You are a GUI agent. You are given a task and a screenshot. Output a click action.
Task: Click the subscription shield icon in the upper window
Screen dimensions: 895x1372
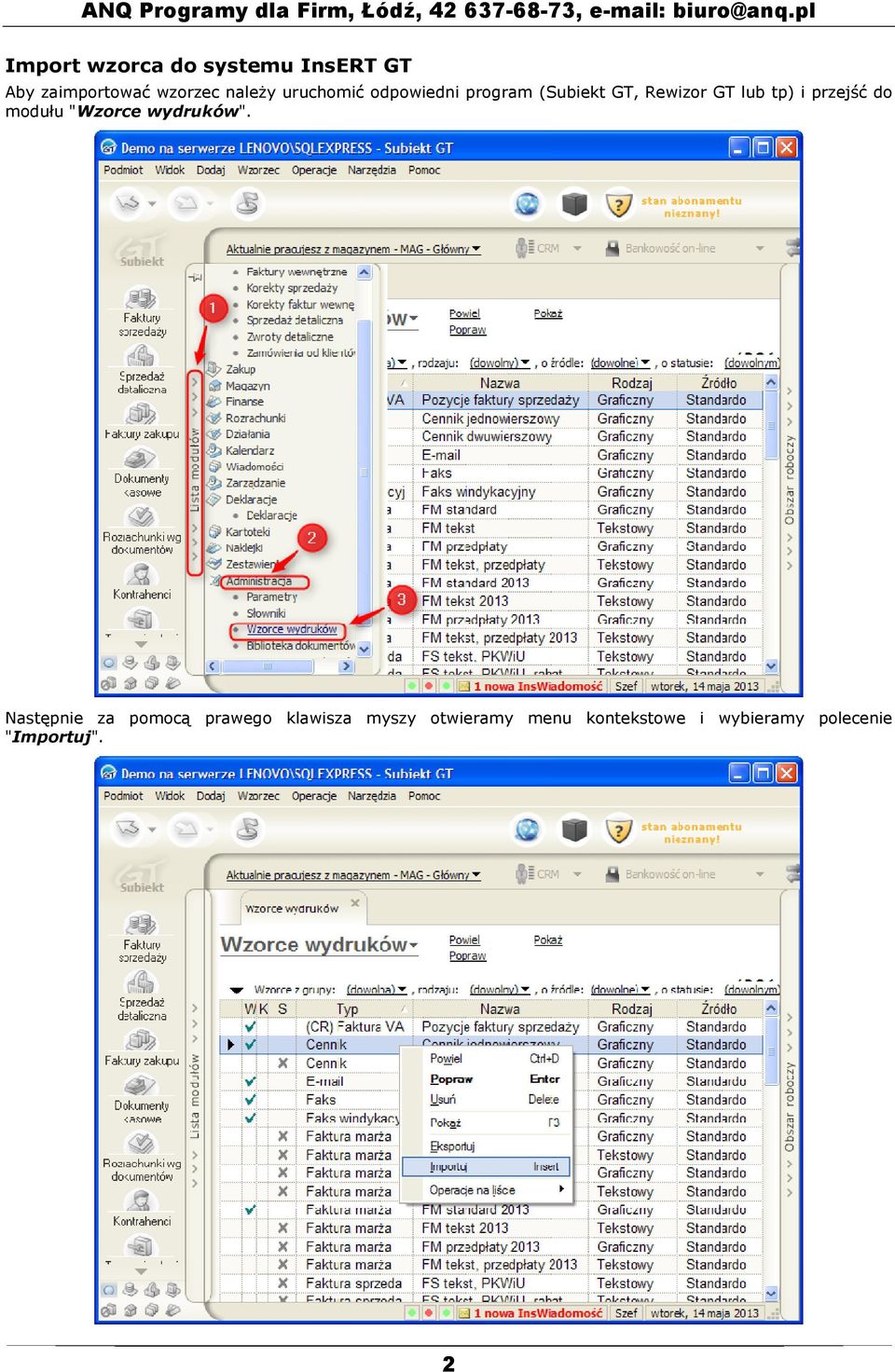tap(619, 203)
